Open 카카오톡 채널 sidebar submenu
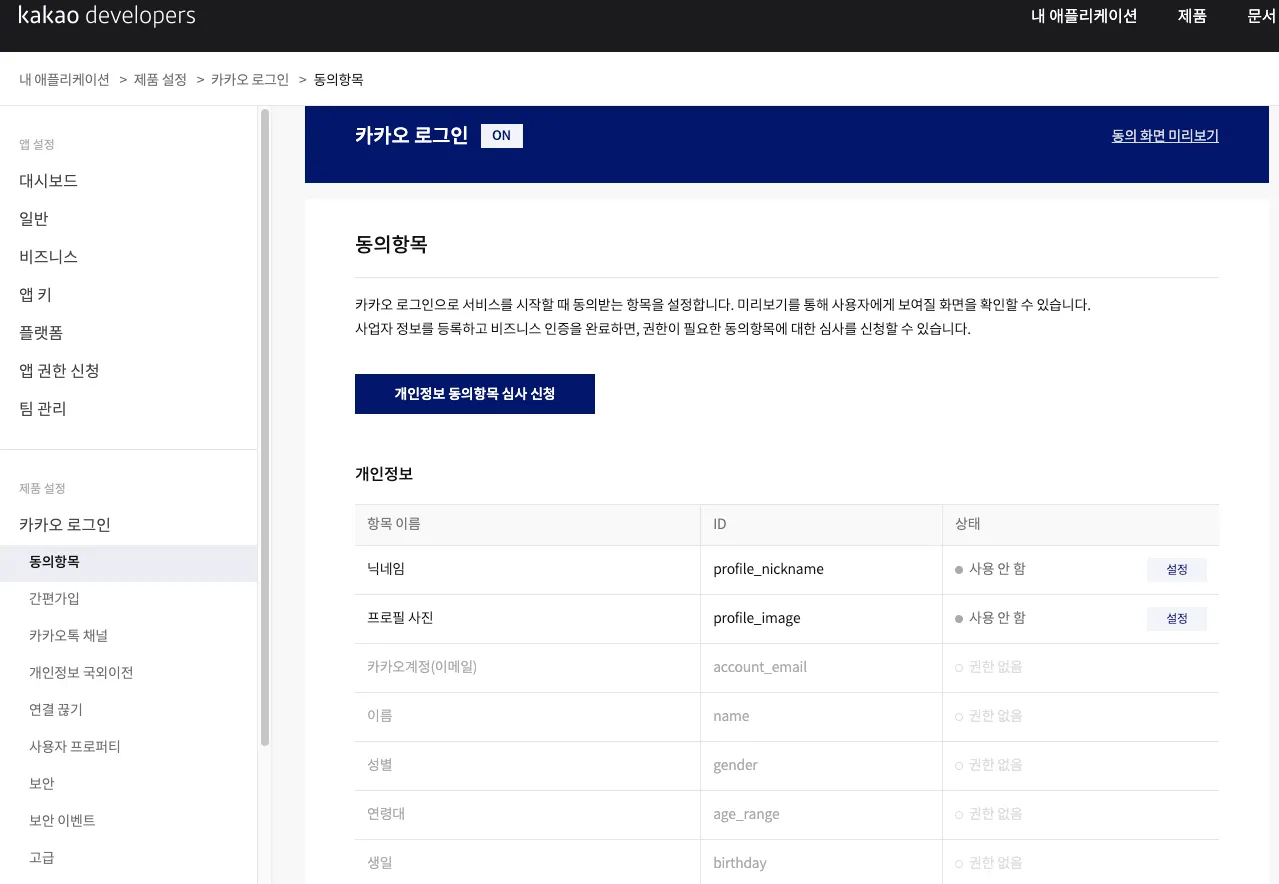The image size is (1279, 884). coord(68,636)
